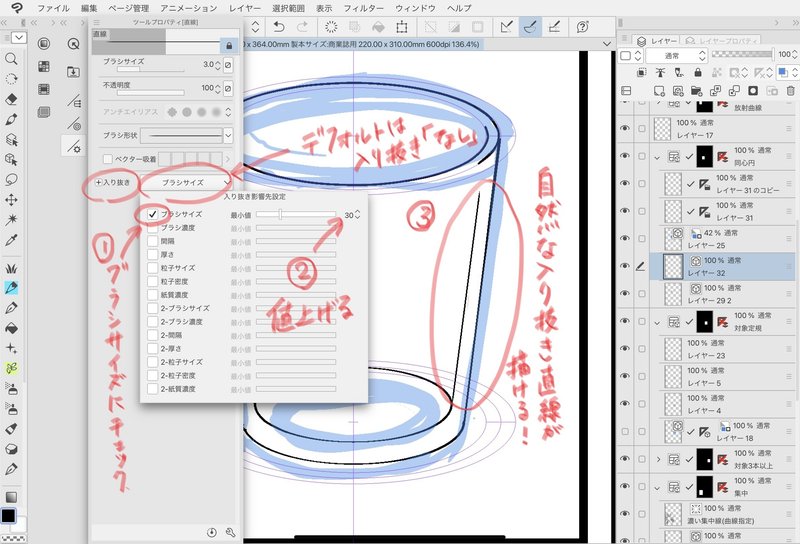
Task: Adjust the 最小値 slider for ブラシサイズ
Action: click(x=296, y=215)
